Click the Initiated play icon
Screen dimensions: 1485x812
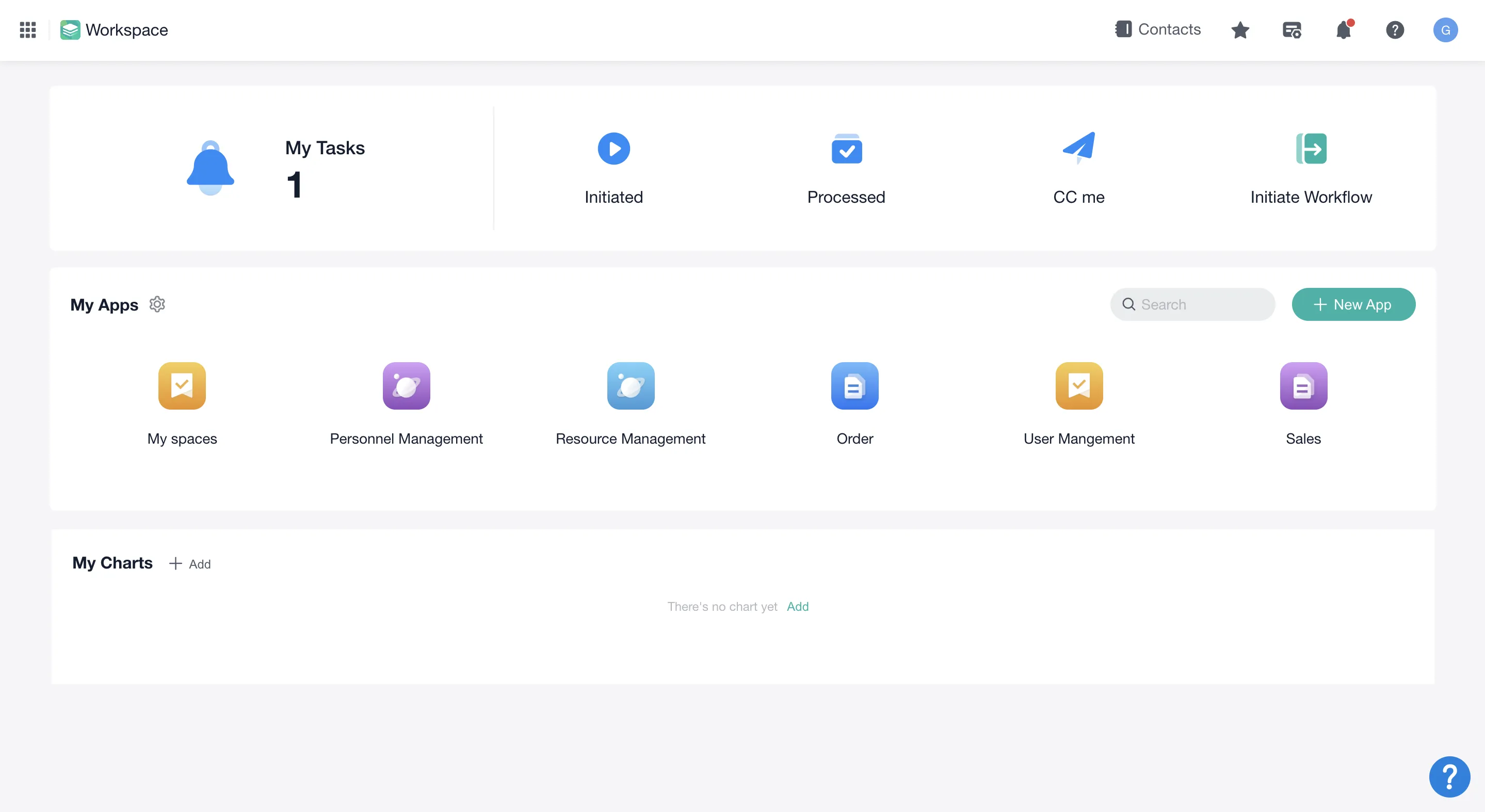click(614, 149)
